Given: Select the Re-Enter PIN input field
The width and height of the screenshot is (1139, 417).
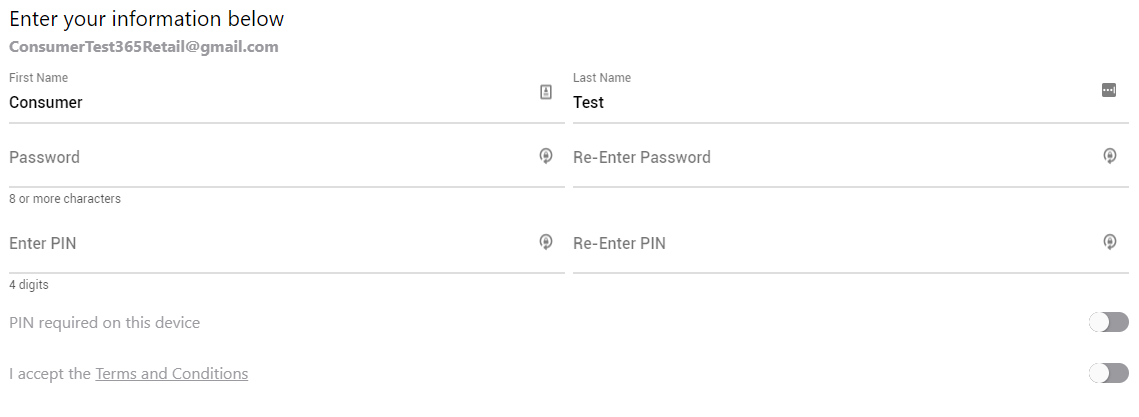Looking at the screenshot, I should coord(830,244).
